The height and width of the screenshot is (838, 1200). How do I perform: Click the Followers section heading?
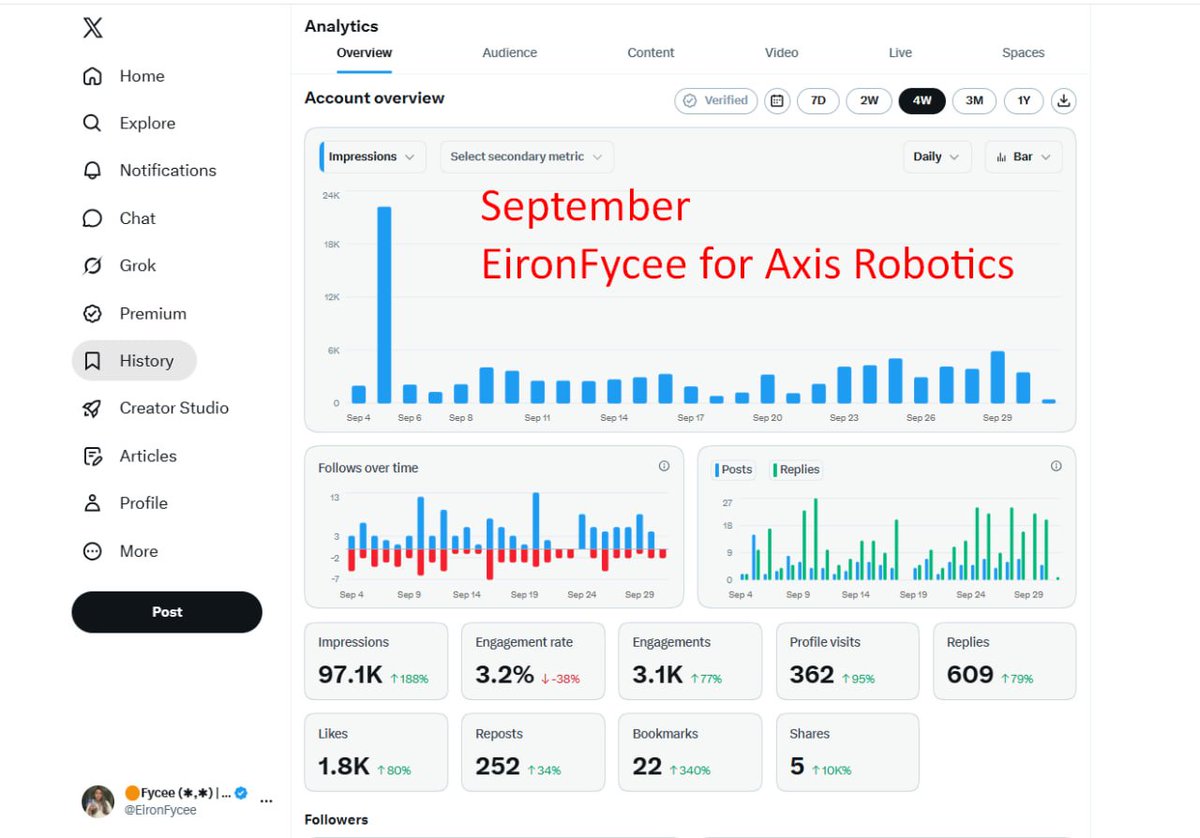336,819
